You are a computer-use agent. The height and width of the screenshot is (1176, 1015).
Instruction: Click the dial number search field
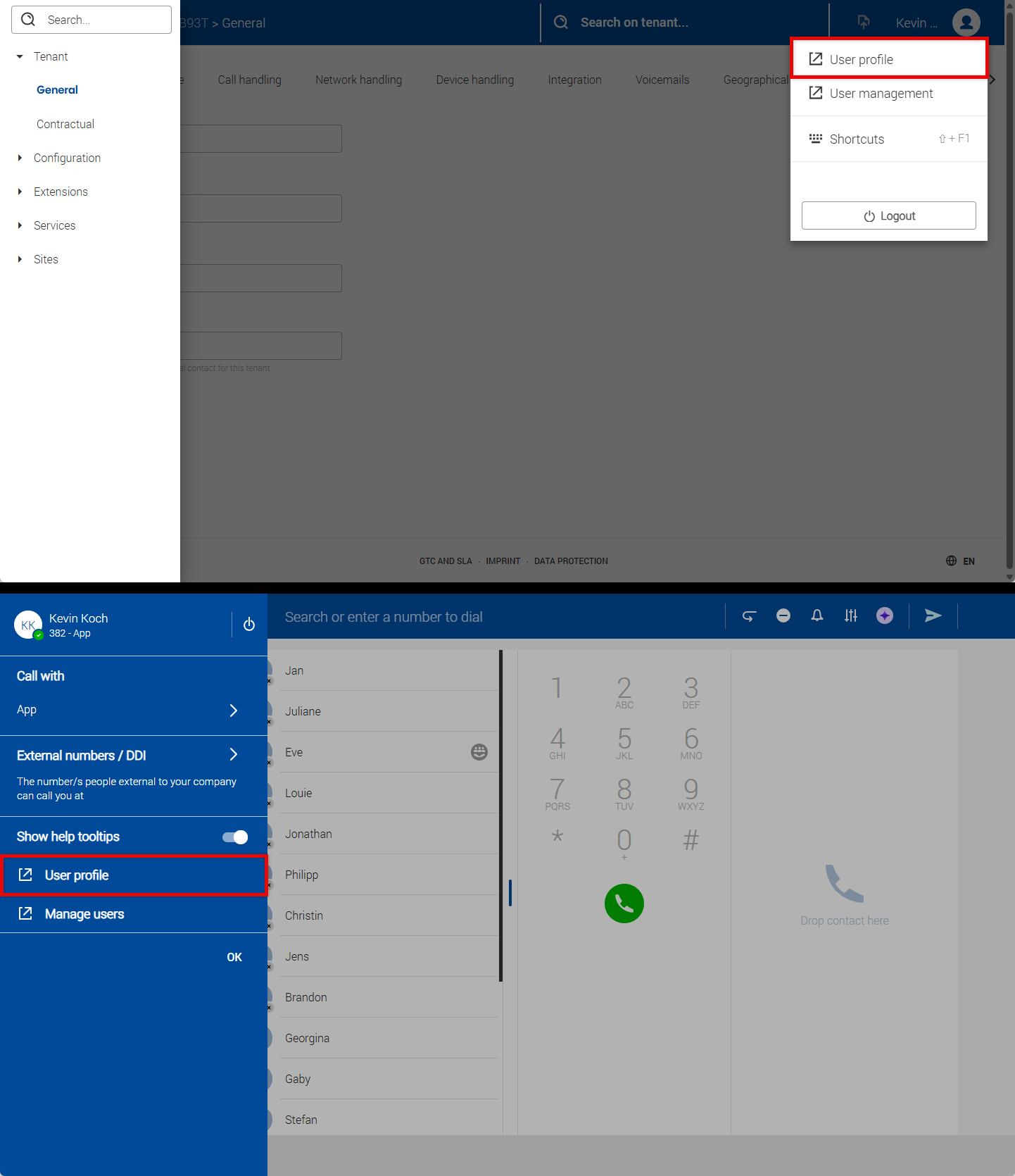pos(493,617)
